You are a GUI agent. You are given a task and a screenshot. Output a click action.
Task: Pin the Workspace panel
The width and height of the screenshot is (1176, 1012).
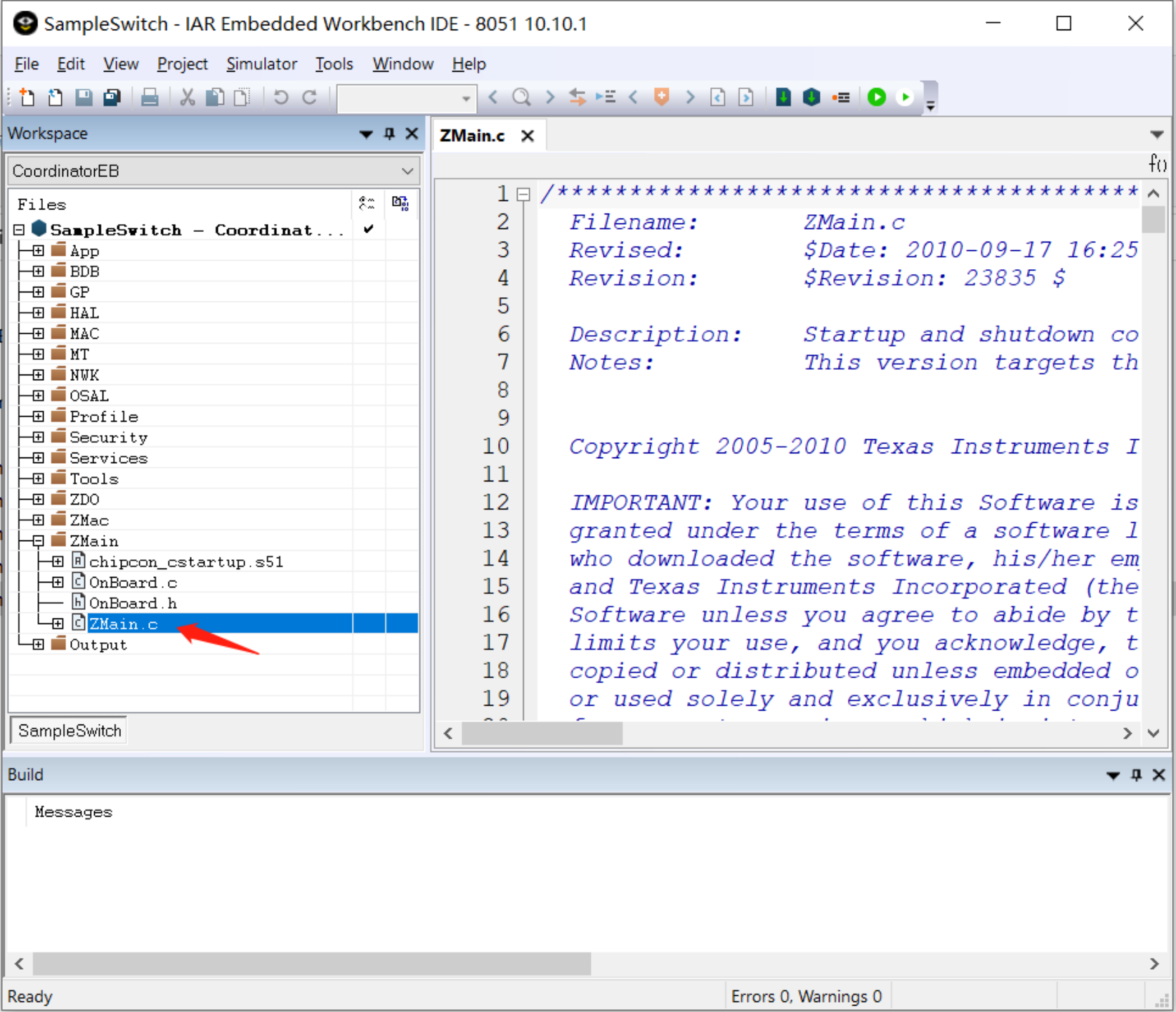pos(389,134)
